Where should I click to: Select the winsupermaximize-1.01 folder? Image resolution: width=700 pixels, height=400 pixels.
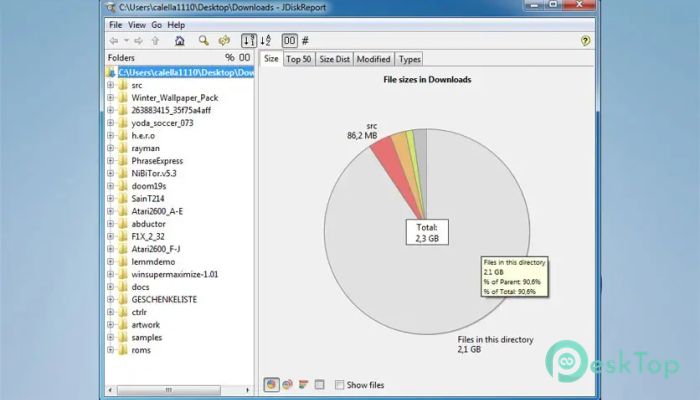(x=175, y=274)
